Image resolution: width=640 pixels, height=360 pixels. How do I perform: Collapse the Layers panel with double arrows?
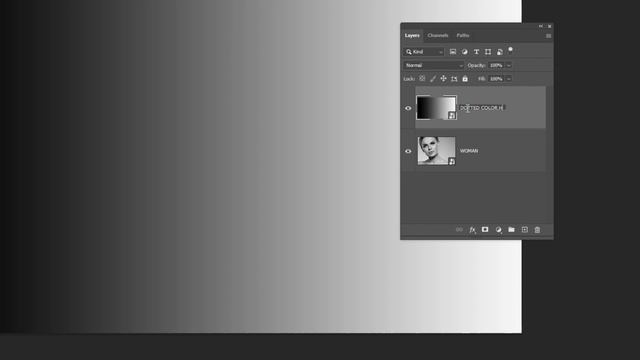coord(541,26)
